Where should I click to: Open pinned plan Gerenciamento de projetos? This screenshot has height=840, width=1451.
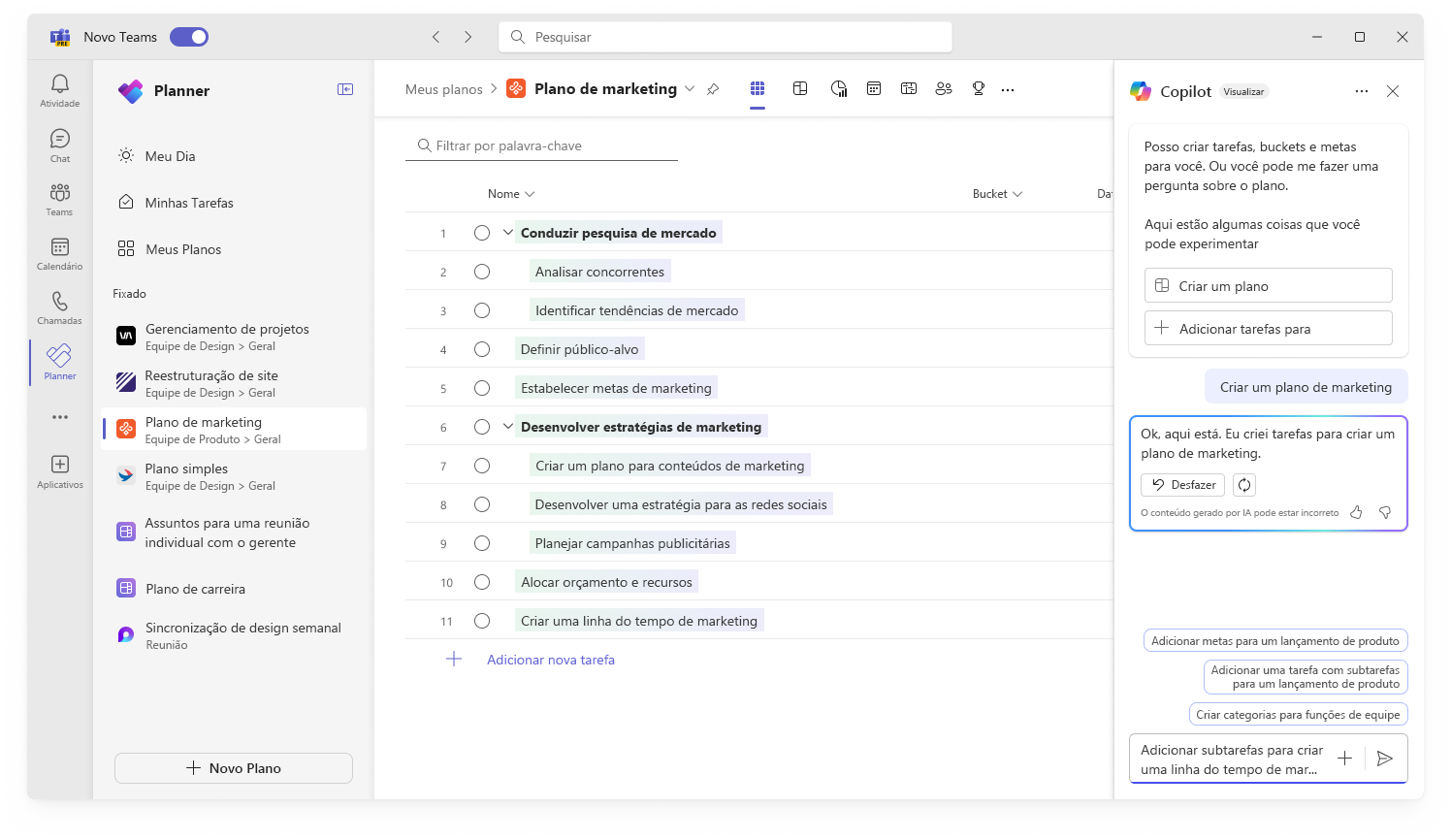tap(235, 337)
